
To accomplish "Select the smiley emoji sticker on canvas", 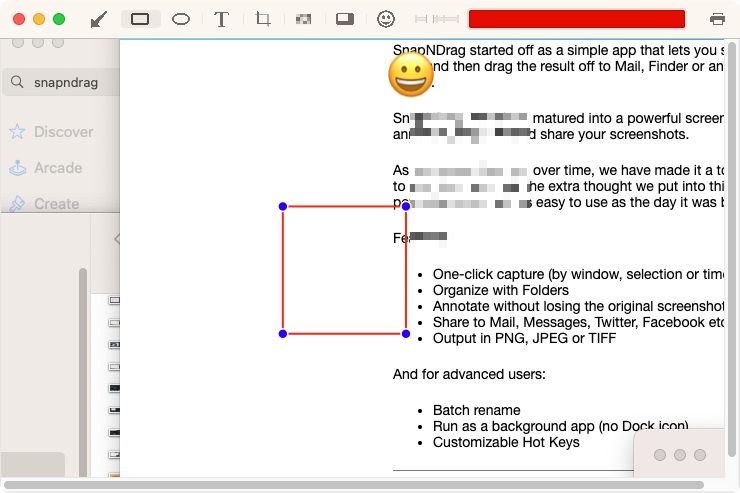I will coord(411,75).
